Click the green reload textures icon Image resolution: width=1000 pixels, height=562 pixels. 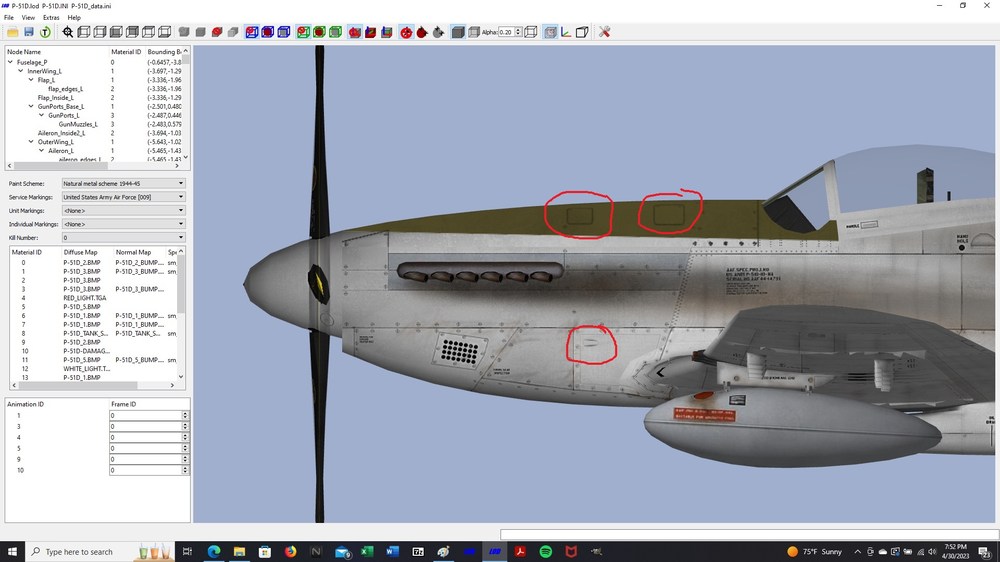tap(45, 32)
